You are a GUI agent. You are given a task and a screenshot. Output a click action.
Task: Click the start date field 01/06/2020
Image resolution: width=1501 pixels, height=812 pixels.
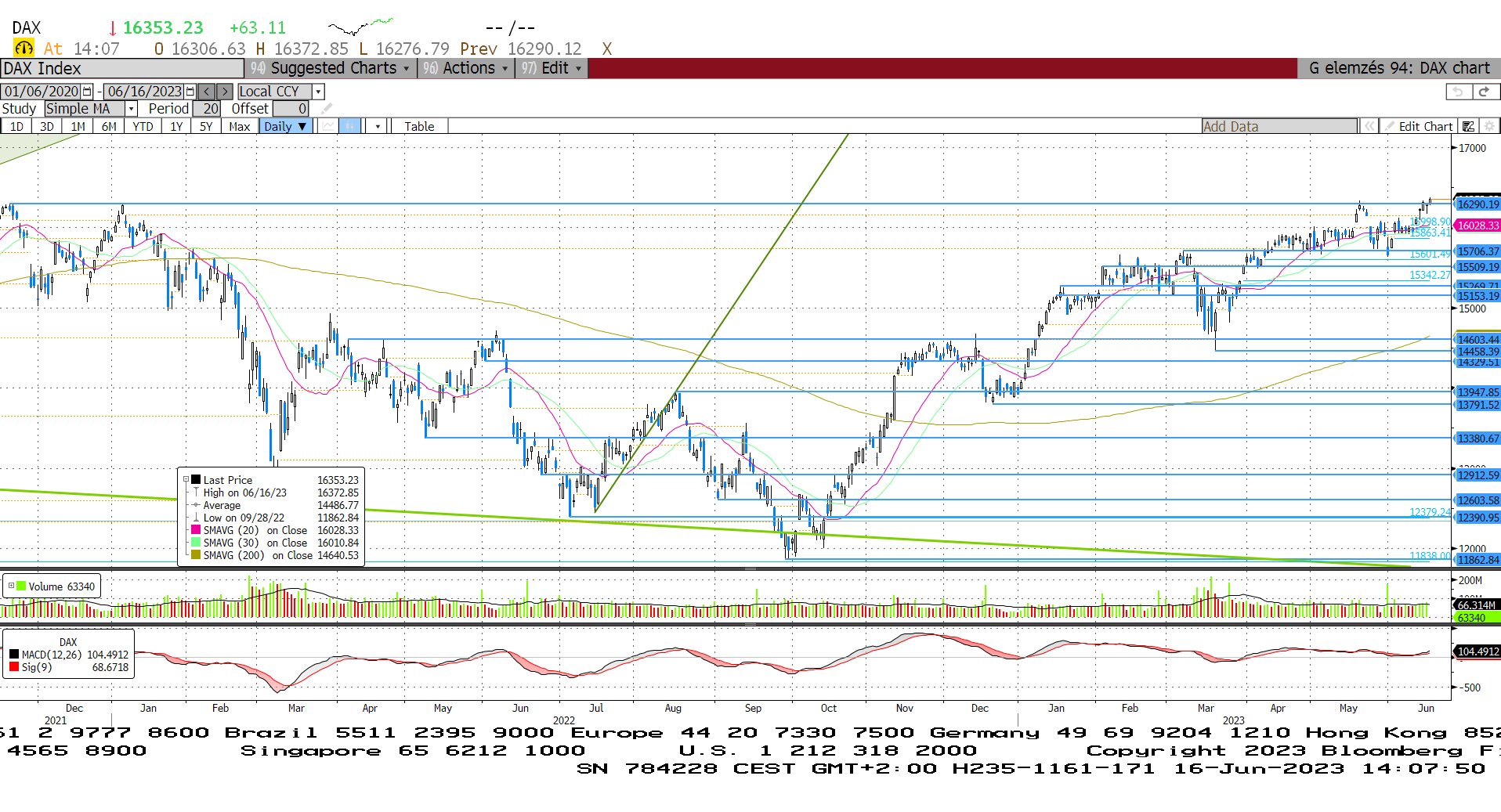click(42, 92)
